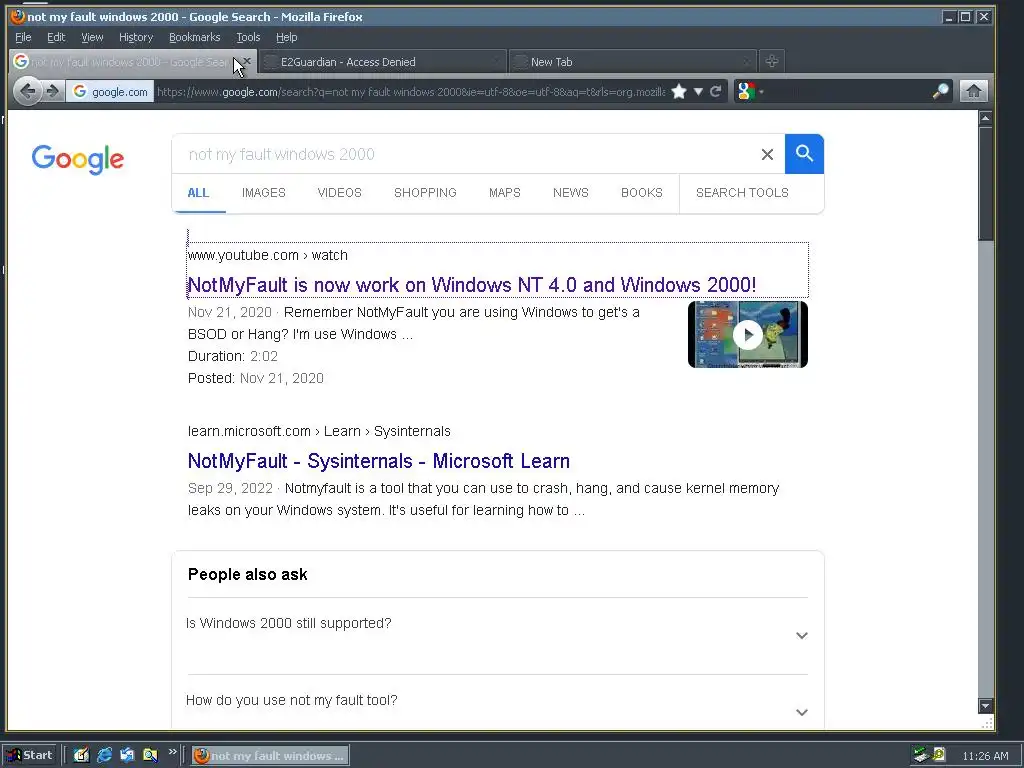
Task: Play the YouTube video thumbnail
Action: [x=748, y=334]
